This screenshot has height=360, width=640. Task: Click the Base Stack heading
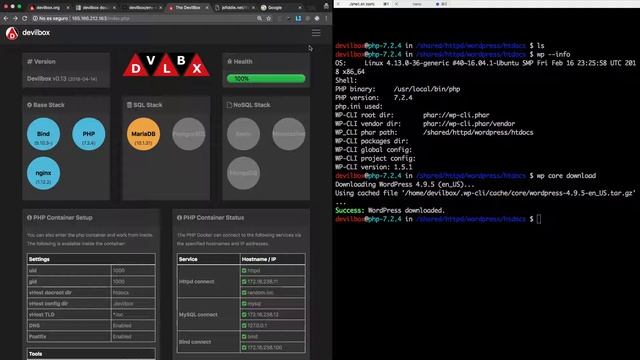pyautogui.click(x=46, y=105)
